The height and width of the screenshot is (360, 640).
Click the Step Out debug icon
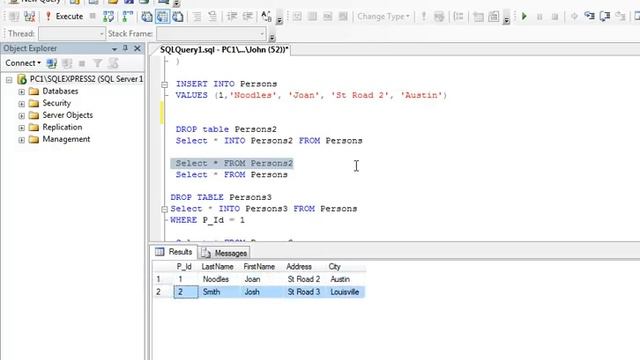[x=620, y=16]
